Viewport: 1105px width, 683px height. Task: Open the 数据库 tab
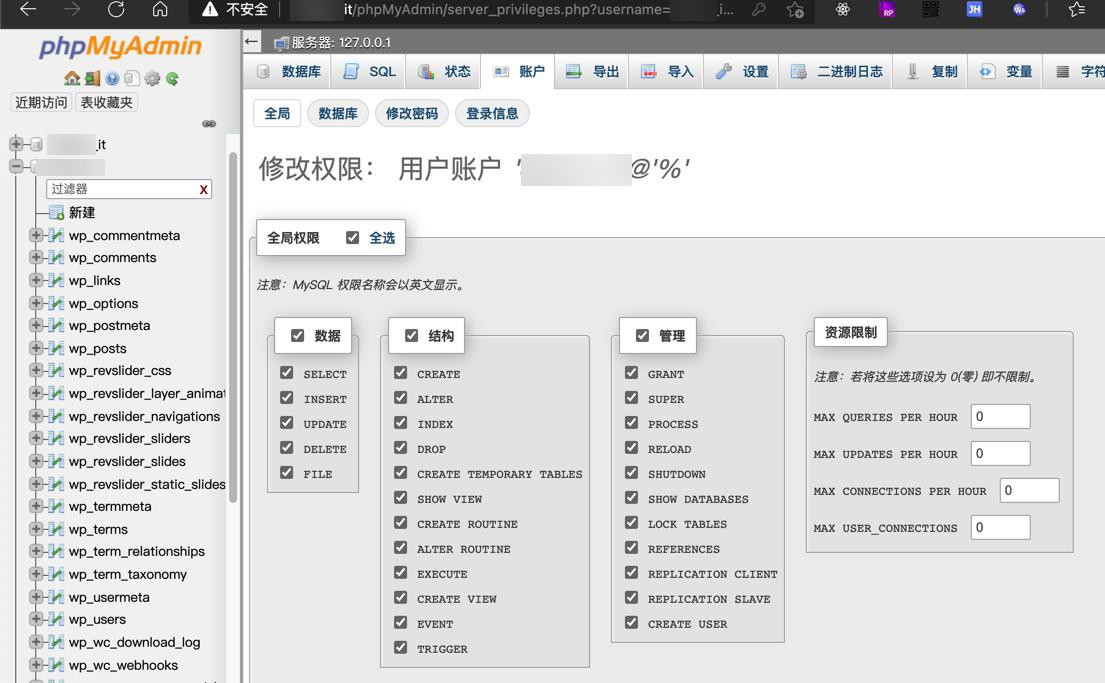tap(290, 71)
